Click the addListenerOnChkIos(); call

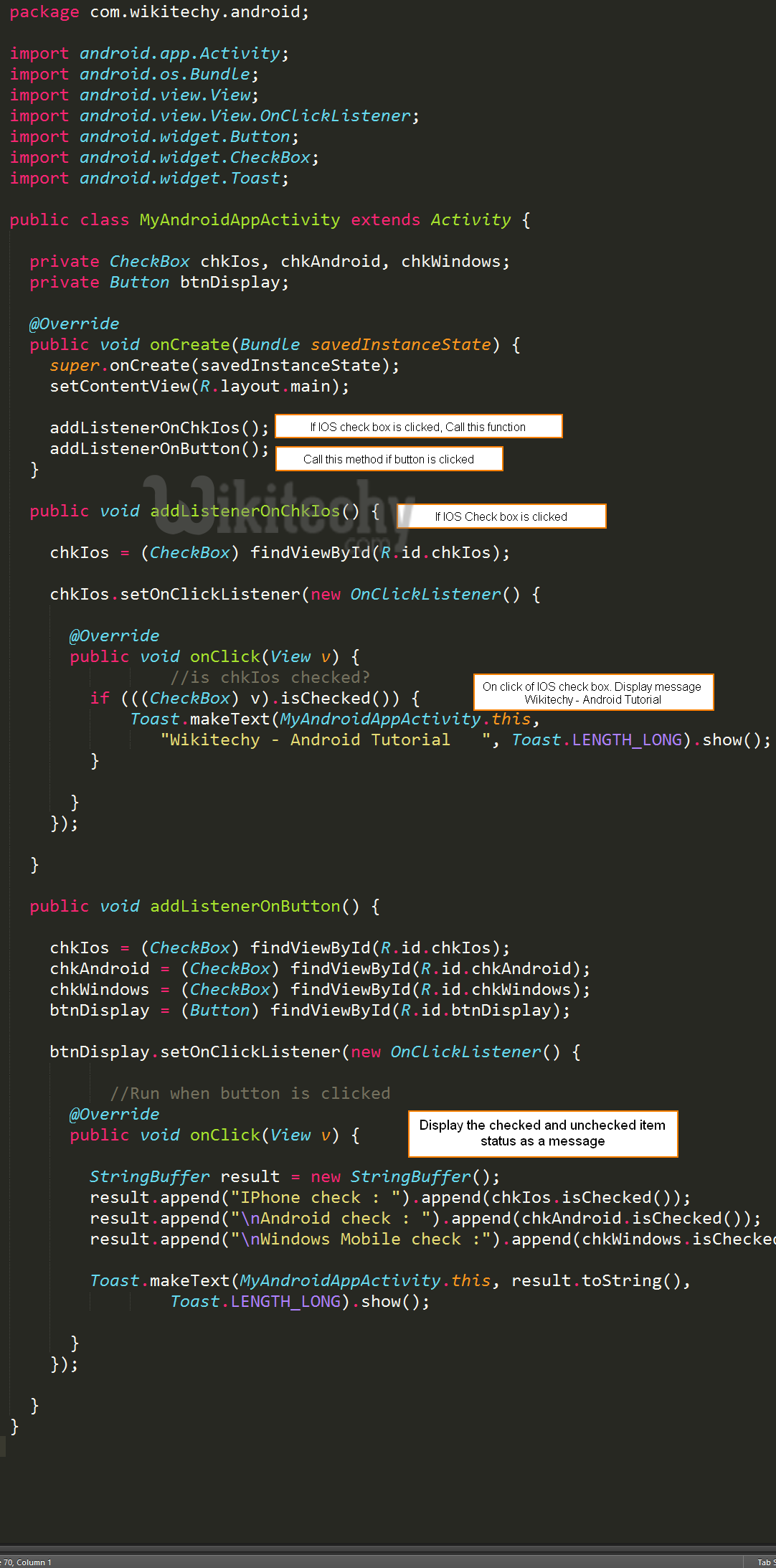pos(159,428)
